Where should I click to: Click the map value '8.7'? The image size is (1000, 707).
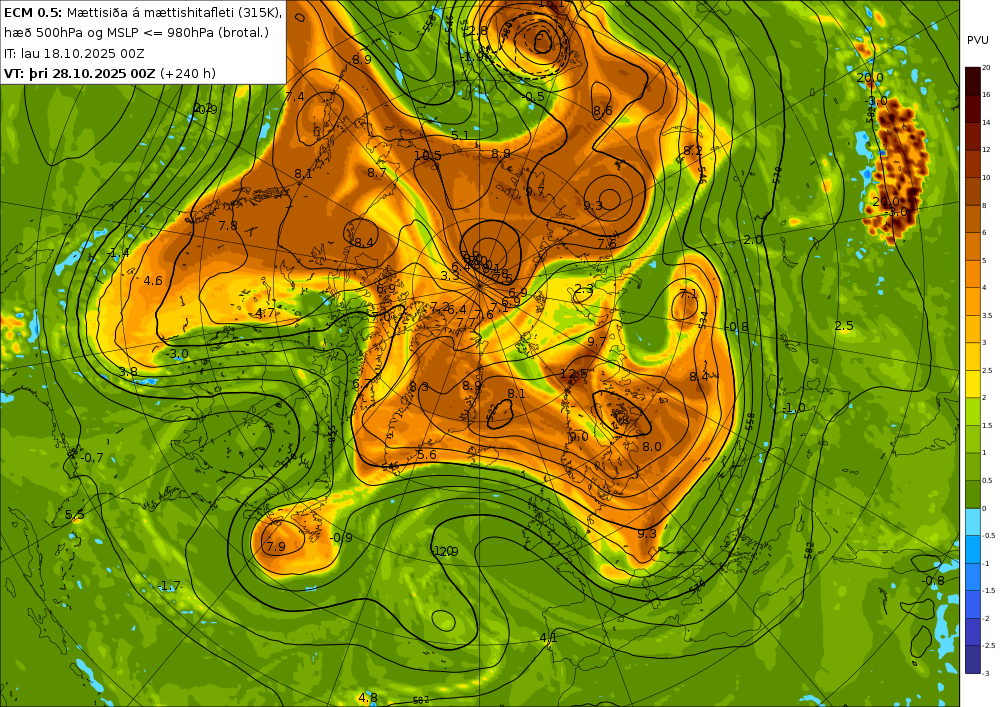pyautogui.click(x=377, y=172)
